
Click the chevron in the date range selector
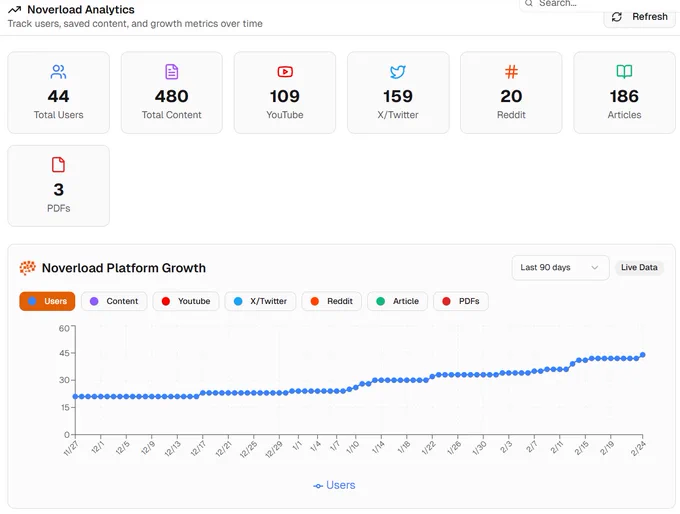click(595, 268)
